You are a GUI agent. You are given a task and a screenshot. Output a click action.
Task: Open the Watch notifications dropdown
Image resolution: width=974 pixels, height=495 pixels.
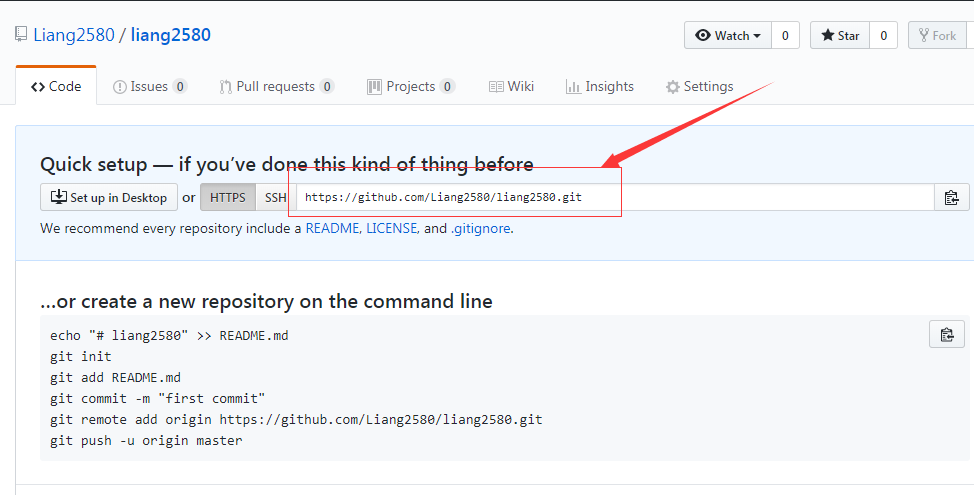(x=728, y=35)
